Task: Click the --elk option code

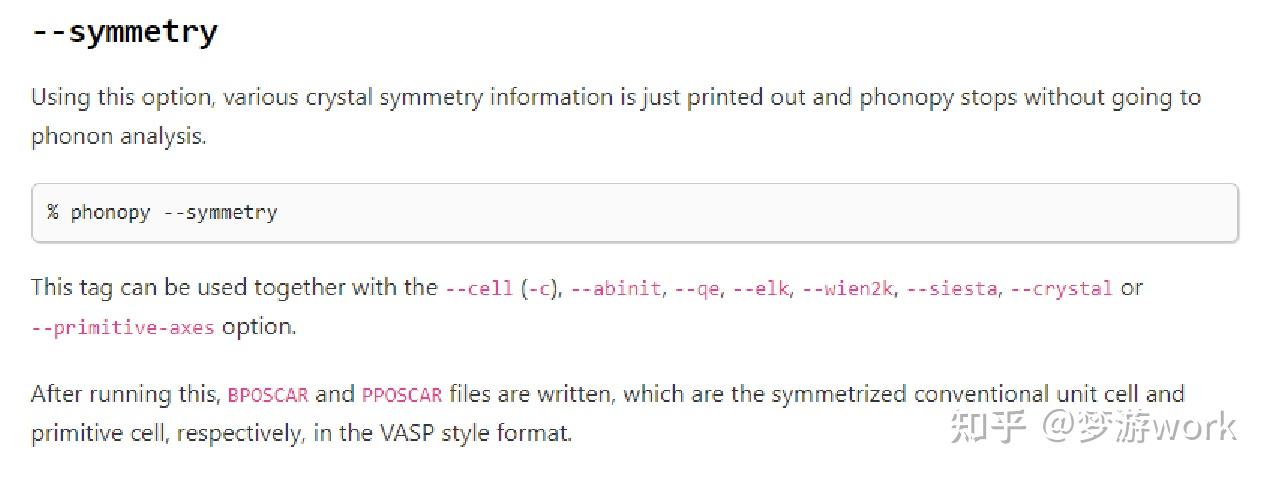Action: [760, 289]
